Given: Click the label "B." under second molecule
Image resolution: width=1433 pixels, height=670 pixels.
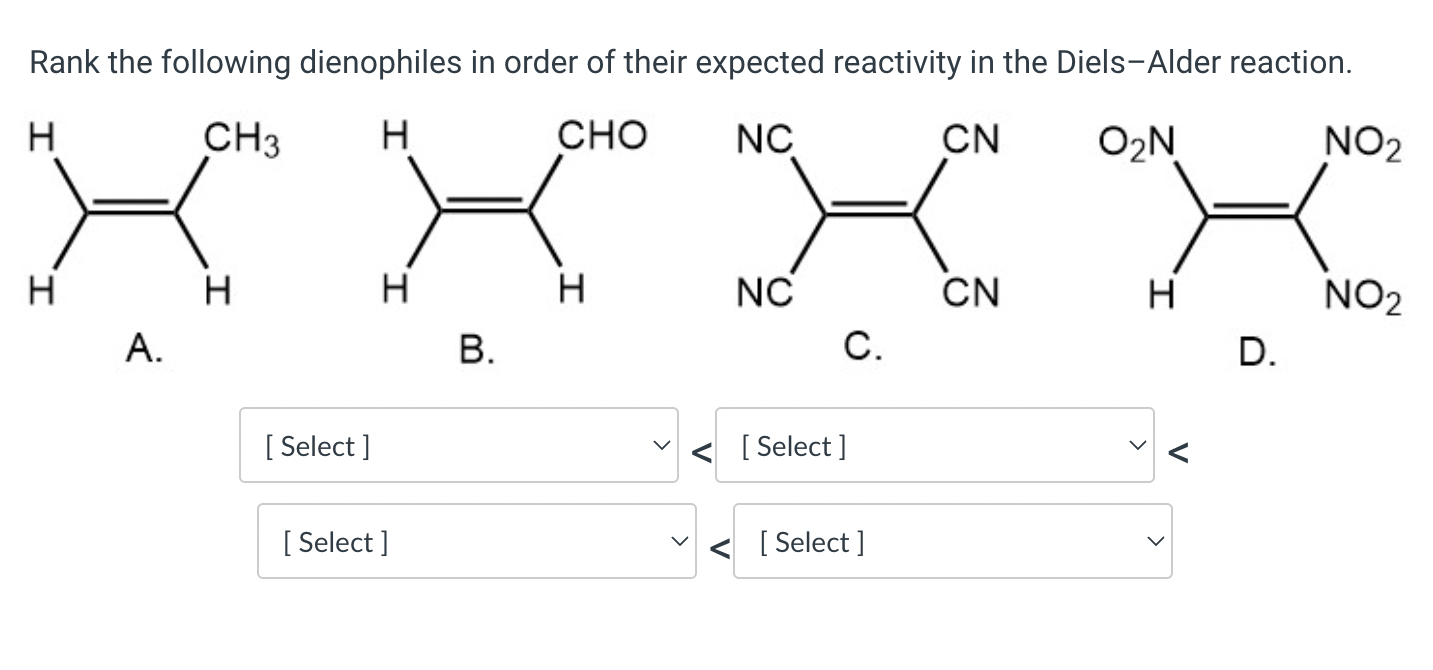Looking at the screenshot, I should coord(477,349).
